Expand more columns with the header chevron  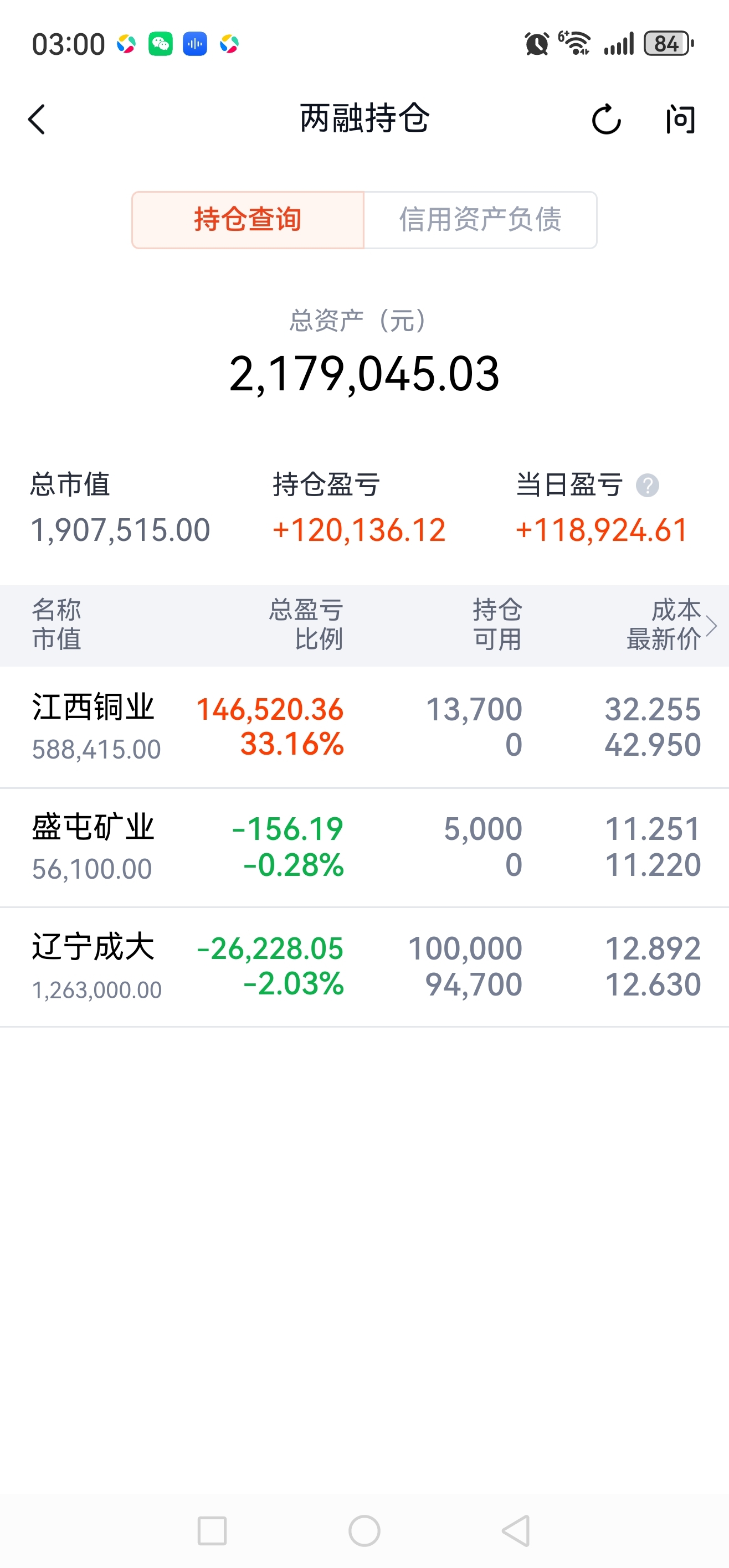click(x=711, y=625)
